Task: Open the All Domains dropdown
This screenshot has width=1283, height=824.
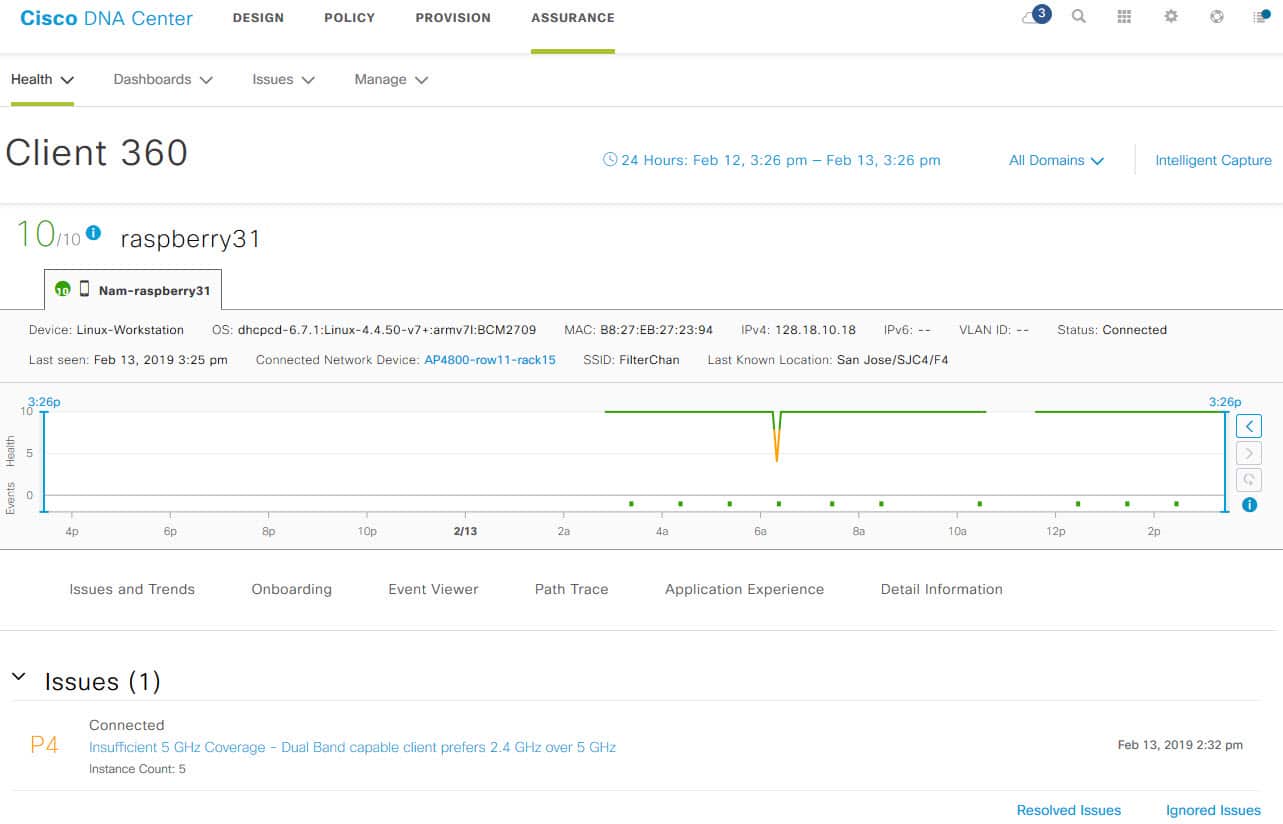Action: click(1056, 160)
